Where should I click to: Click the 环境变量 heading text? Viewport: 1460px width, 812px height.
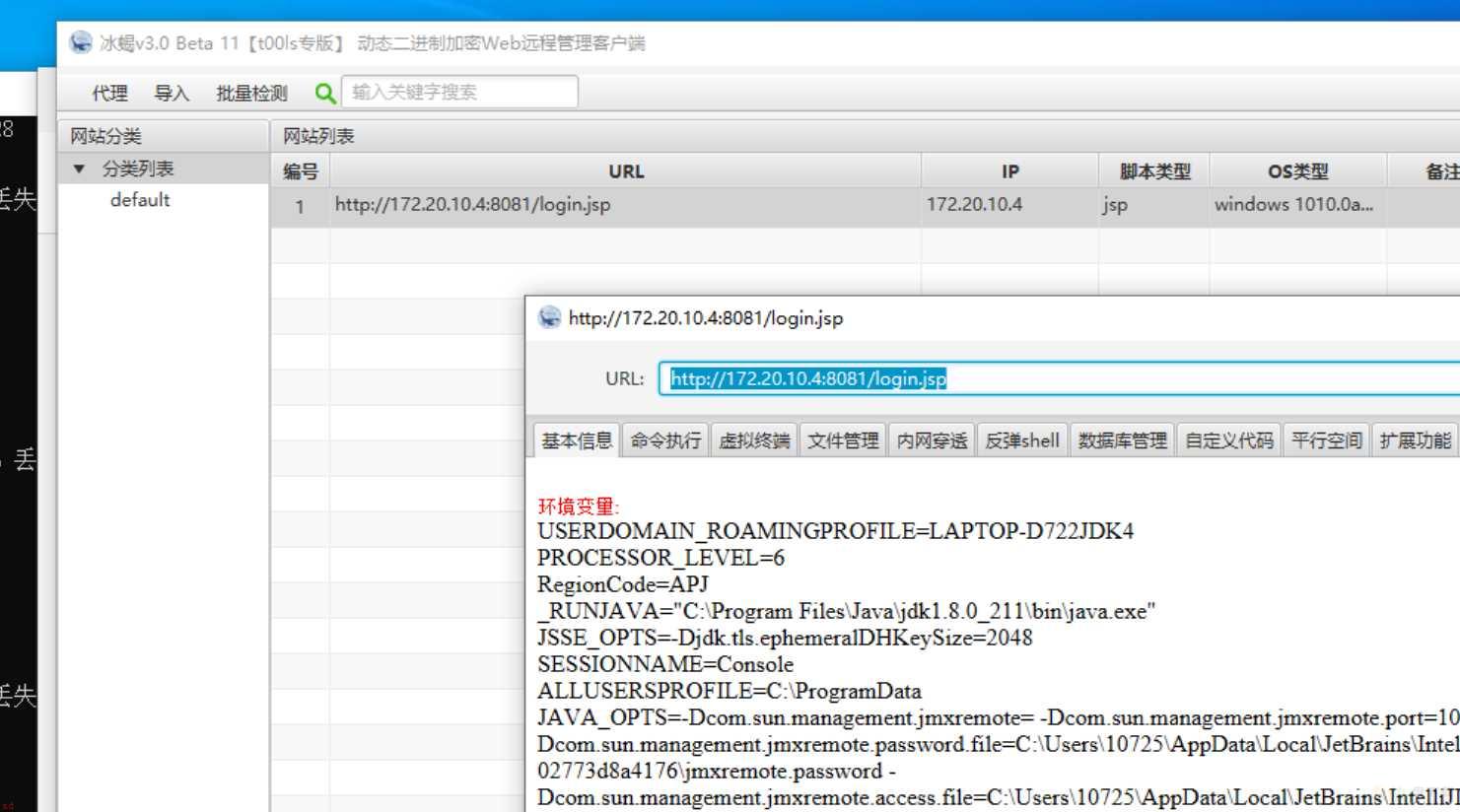pyautogui.click(x=578, y=507)
